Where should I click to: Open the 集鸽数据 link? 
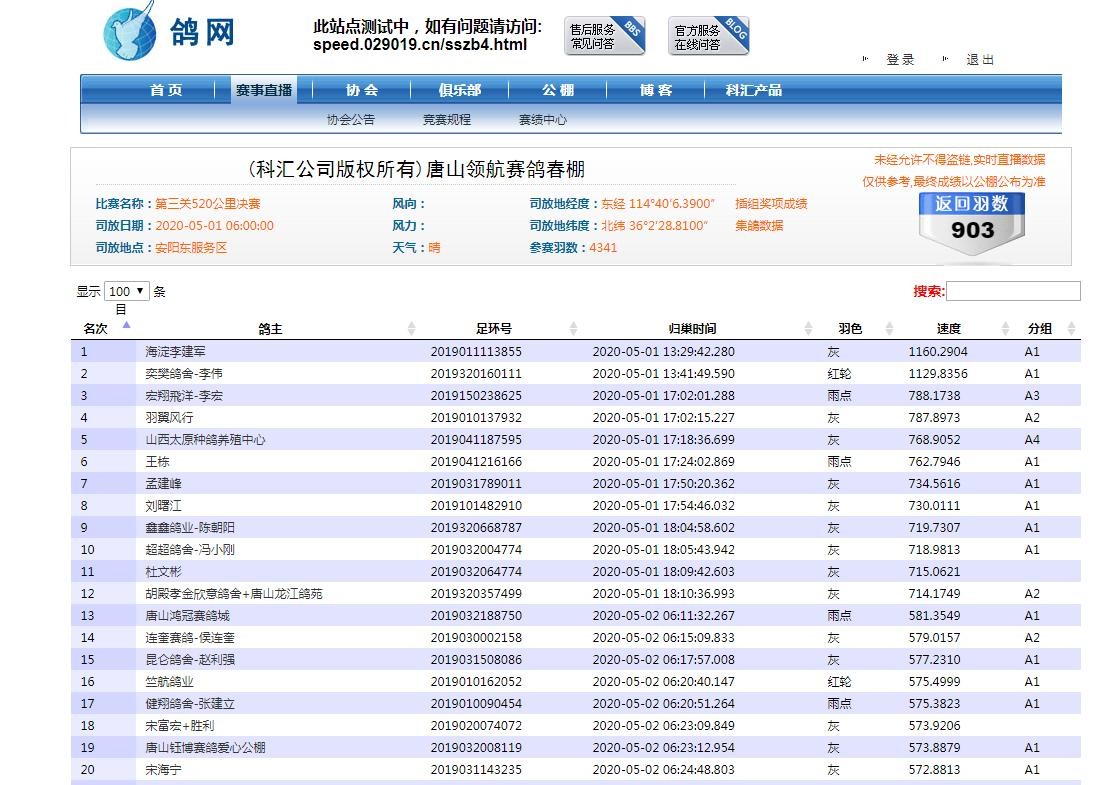(759, 226)
